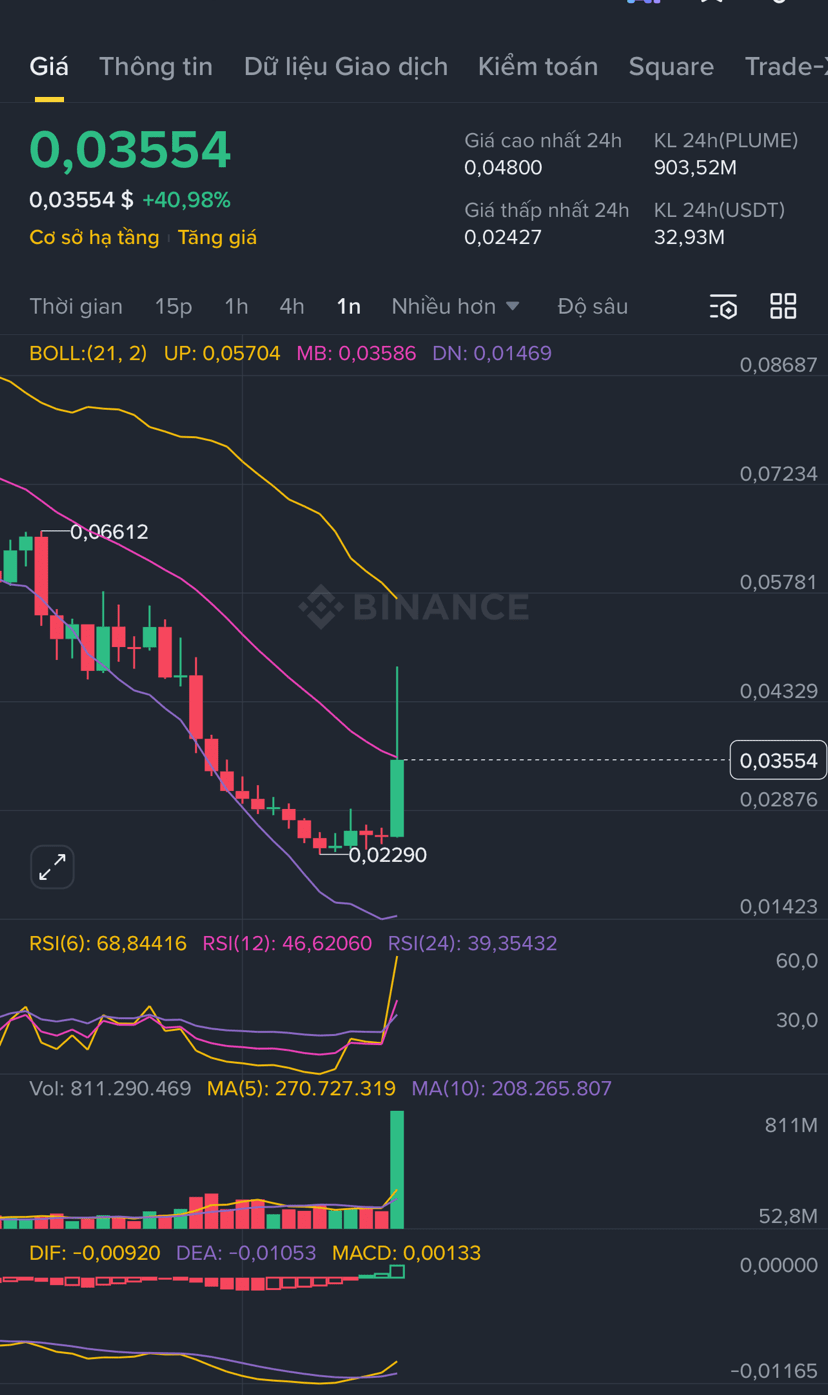Select the 4h timeframe
Screen dimensions: 828x1395
tap(292, 306)
